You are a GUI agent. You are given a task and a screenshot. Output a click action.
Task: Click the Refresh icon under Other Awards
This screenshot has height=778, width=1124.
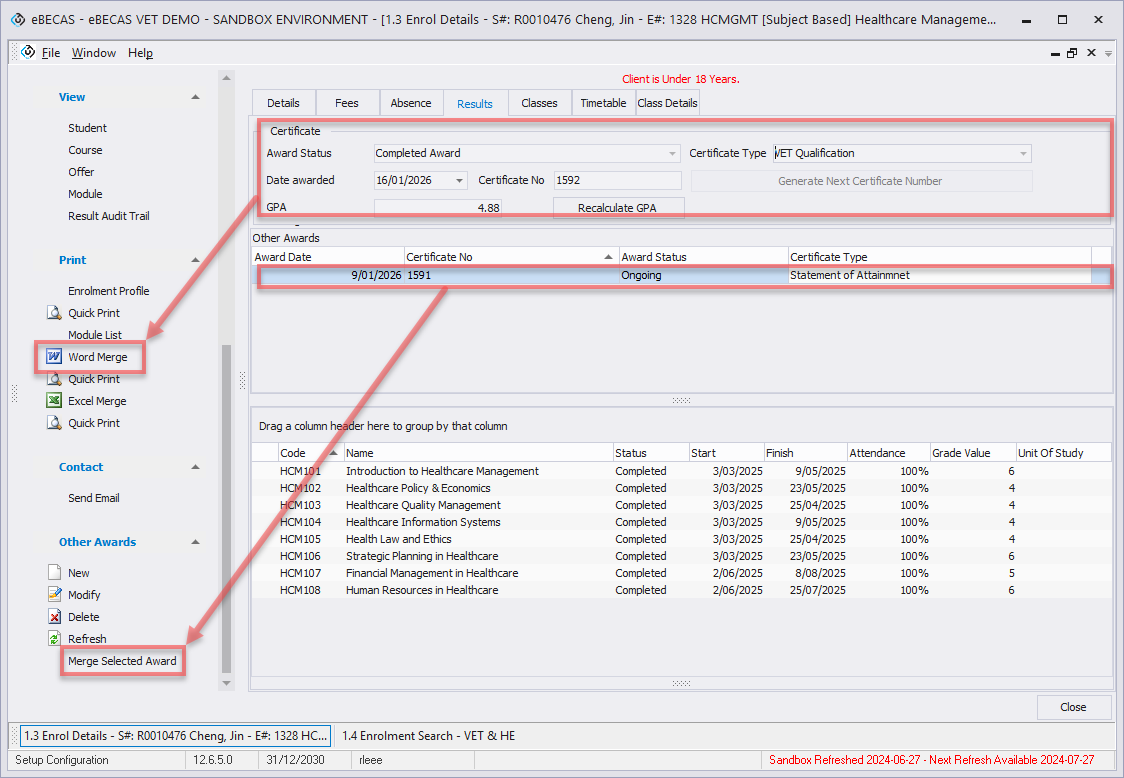55,639
